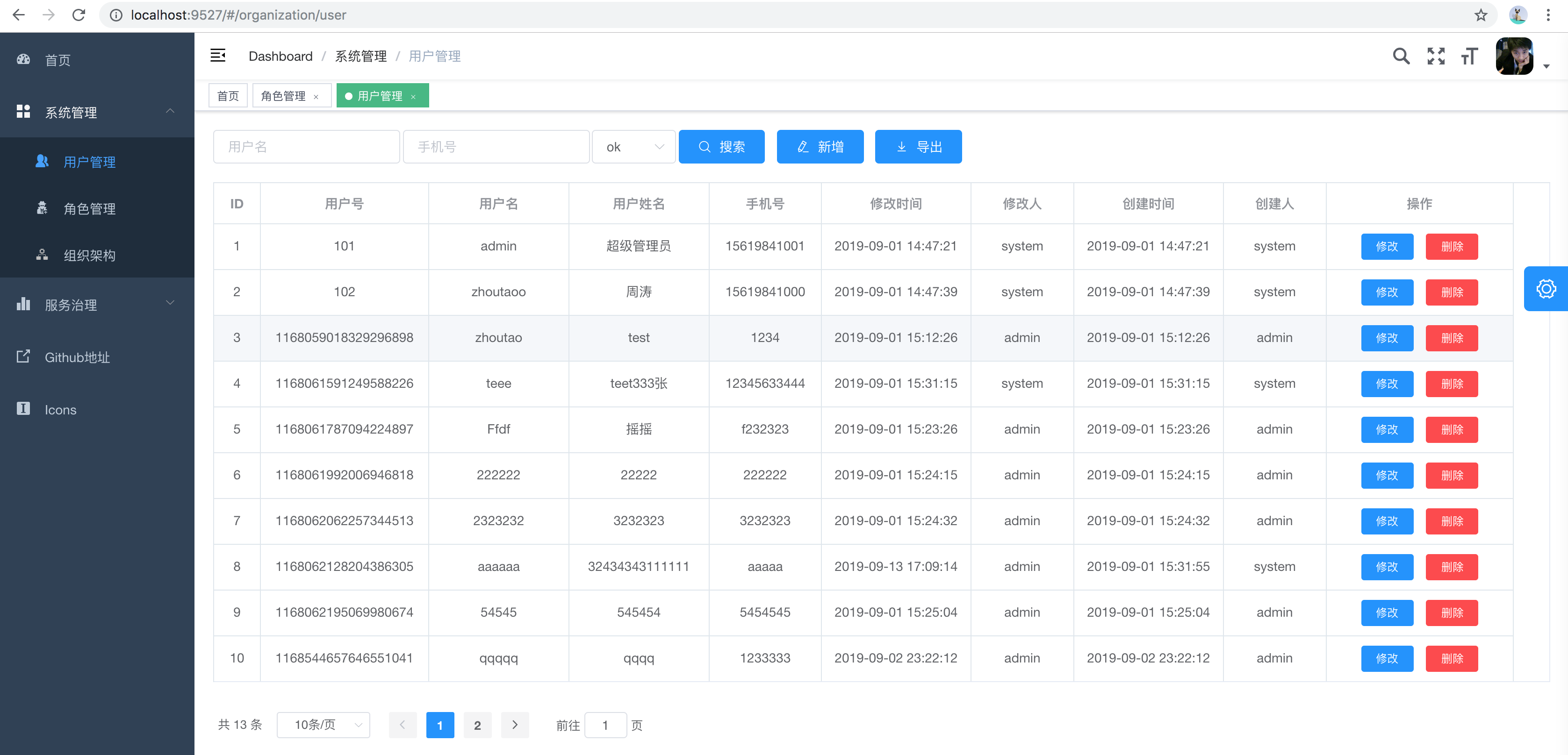
Task: Click the previous page arrow
Action: point(403,725)
